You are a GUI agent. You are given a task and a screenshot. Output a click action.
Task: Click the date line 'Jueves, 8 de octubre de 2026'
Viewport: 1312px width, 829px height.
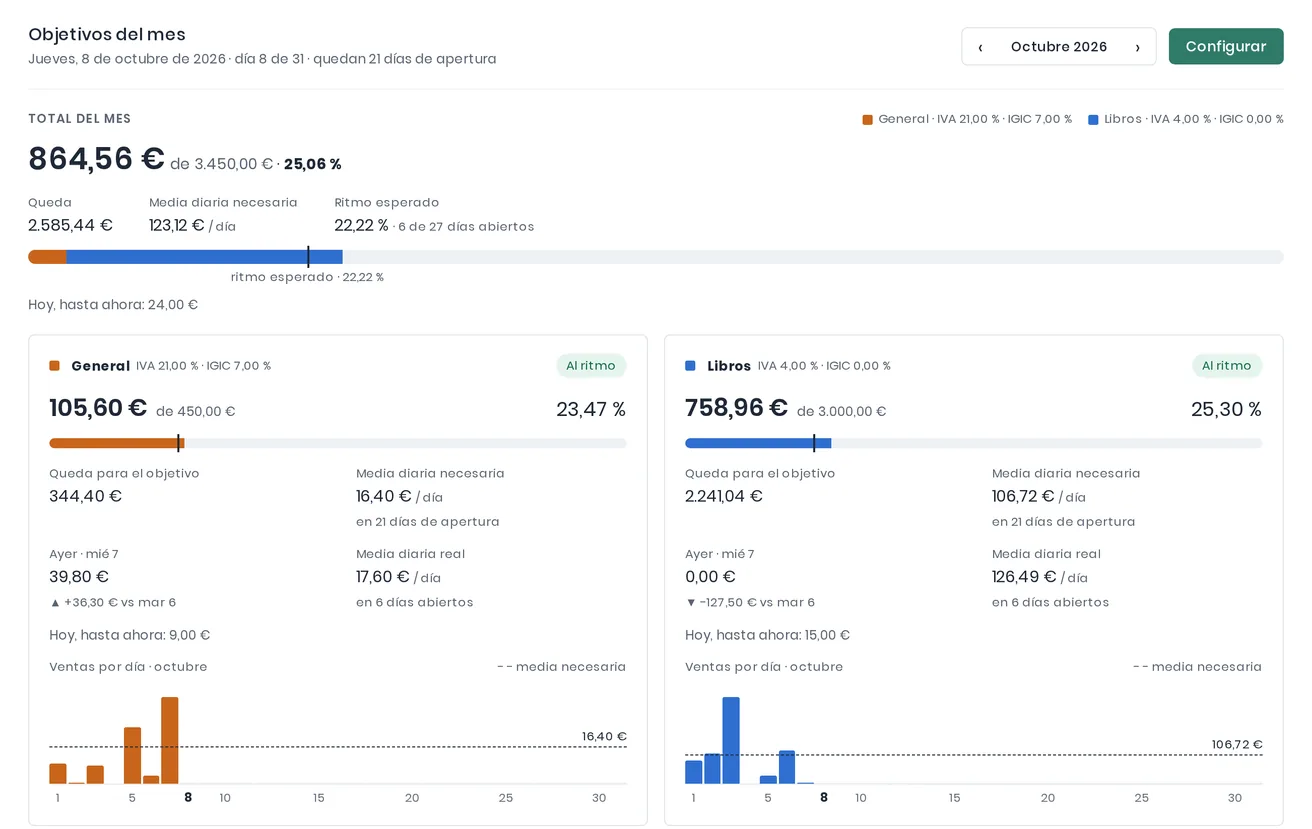tap(127, 59)
